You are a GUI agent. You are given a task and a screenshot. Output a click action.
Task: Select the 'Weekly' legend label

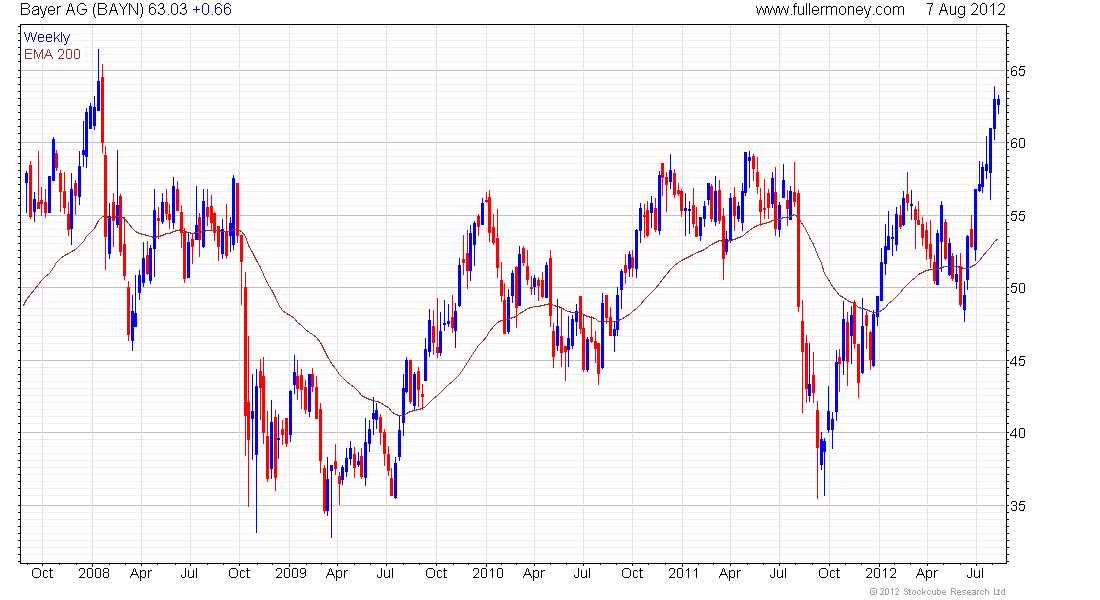(x=47, y=37)
